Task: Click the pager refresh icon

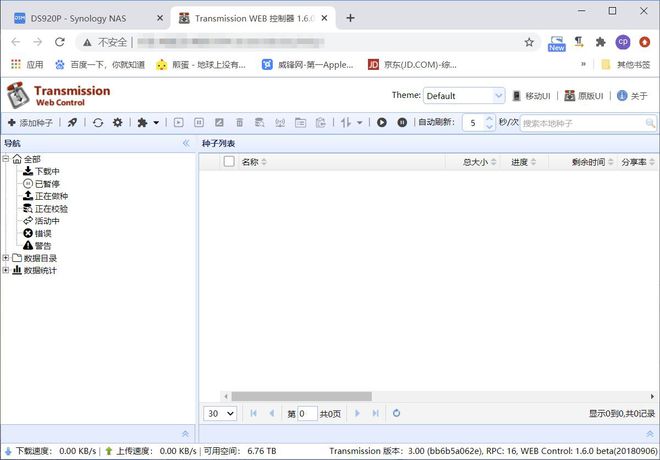Action: point(396,413)
